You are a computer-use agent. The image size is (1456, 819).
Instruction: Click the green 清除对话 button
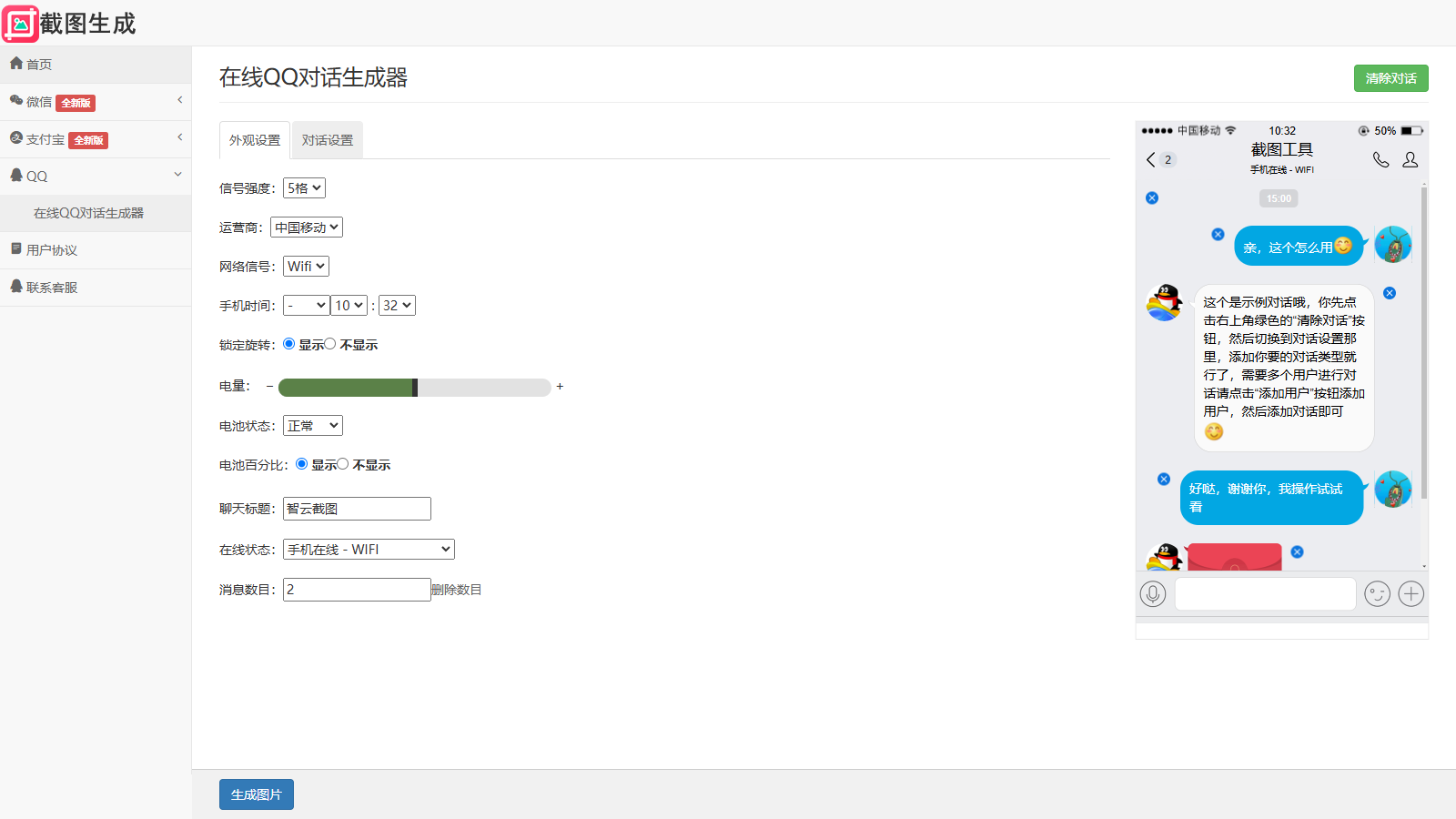pos(1390,78)
